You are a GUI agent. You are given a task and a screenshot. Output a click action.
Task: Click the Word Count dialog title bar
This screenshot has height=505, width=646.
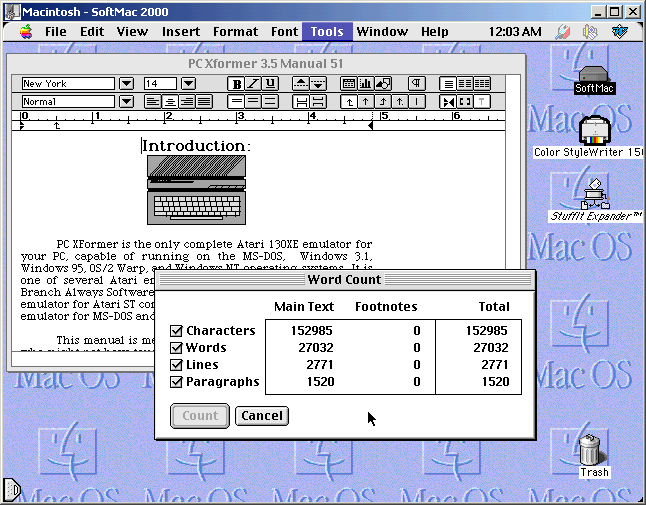[x=345, y=279]
